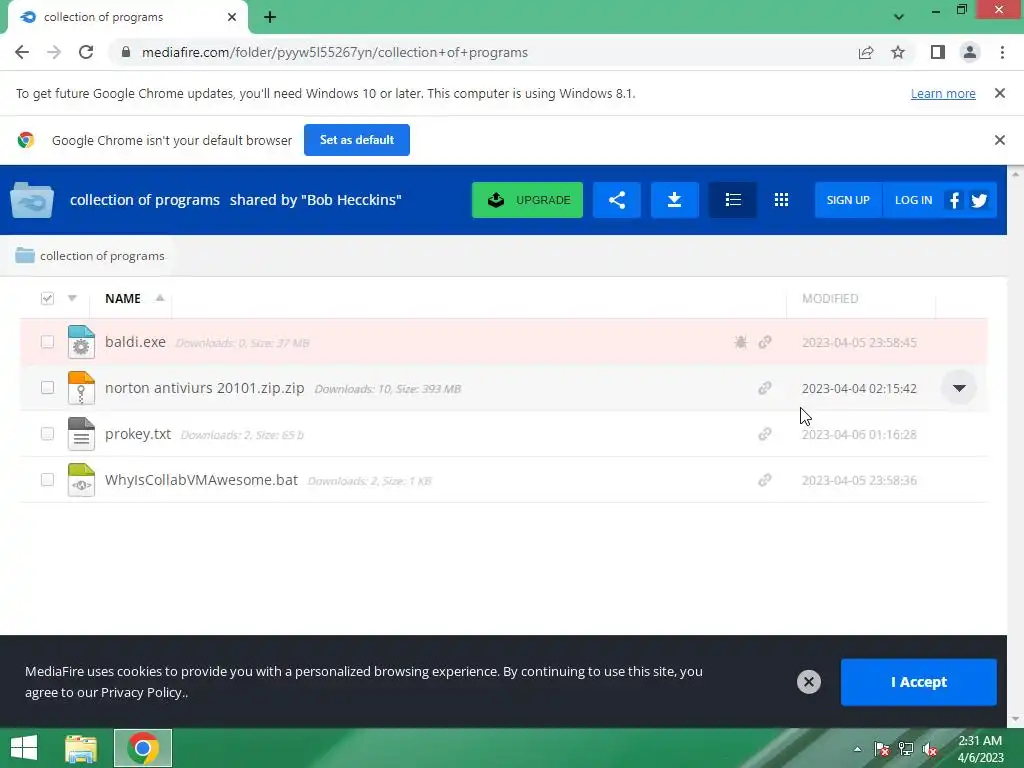Viewport: 1024px width, 768px height.
Task: Click the network tray icon
Action: (x=906, y=748)
